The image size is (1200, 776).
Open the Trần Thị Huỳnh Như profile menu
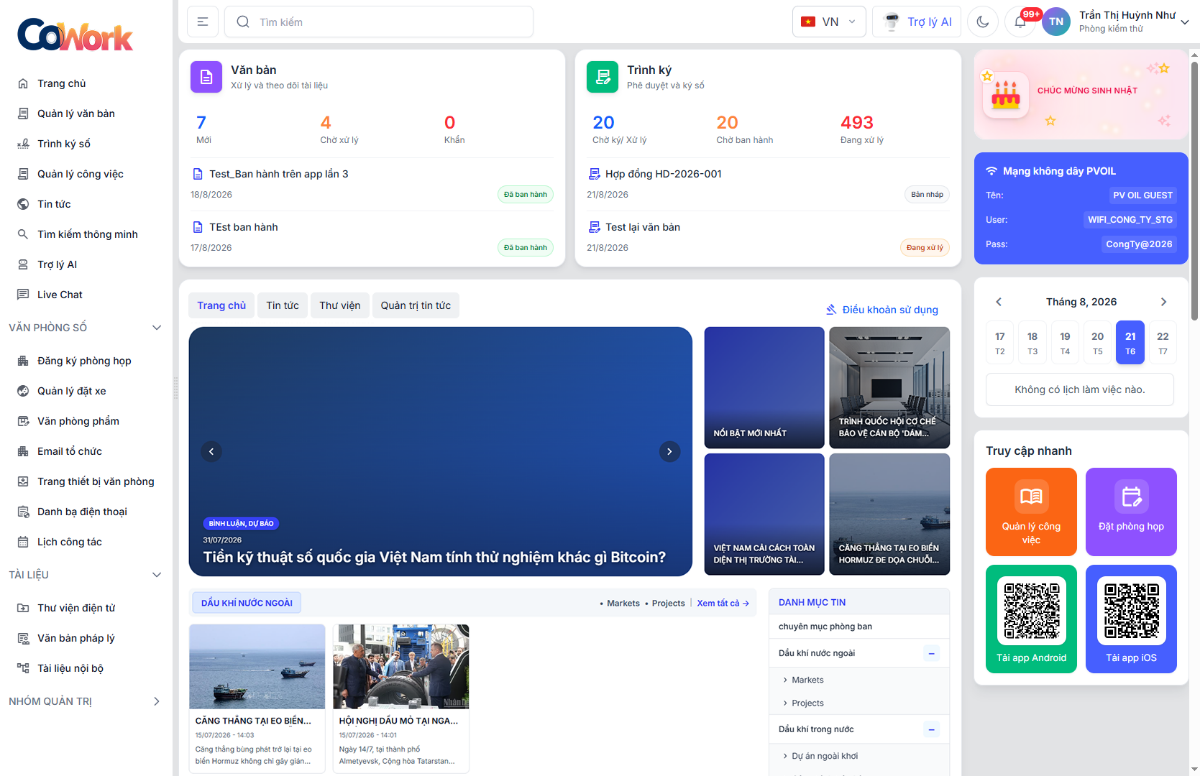point(1116,22)
